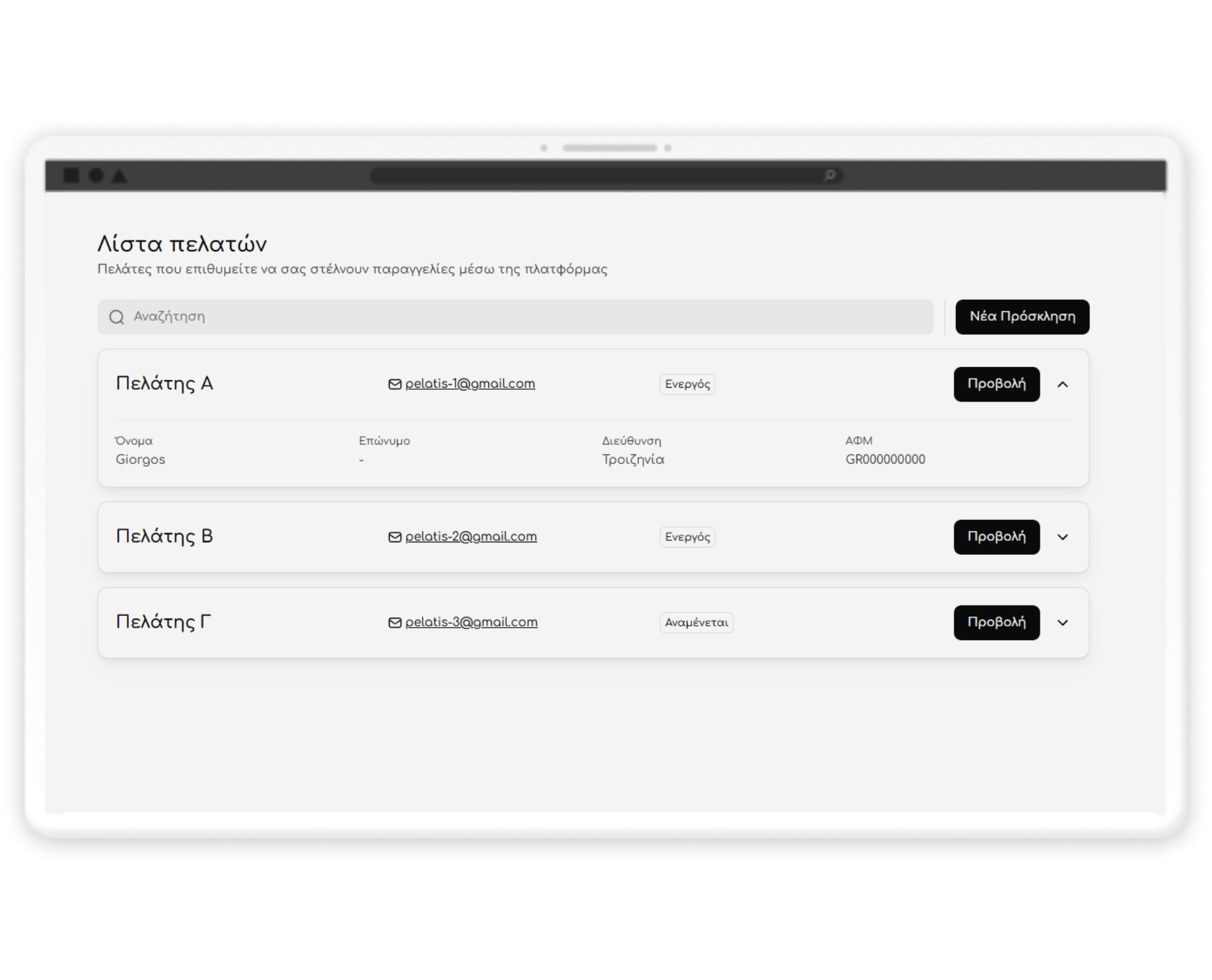Viewport: 1212px width, 980px height.
Task: Click the triangle icon in the browser bar
Action: [x=119, y=176]
